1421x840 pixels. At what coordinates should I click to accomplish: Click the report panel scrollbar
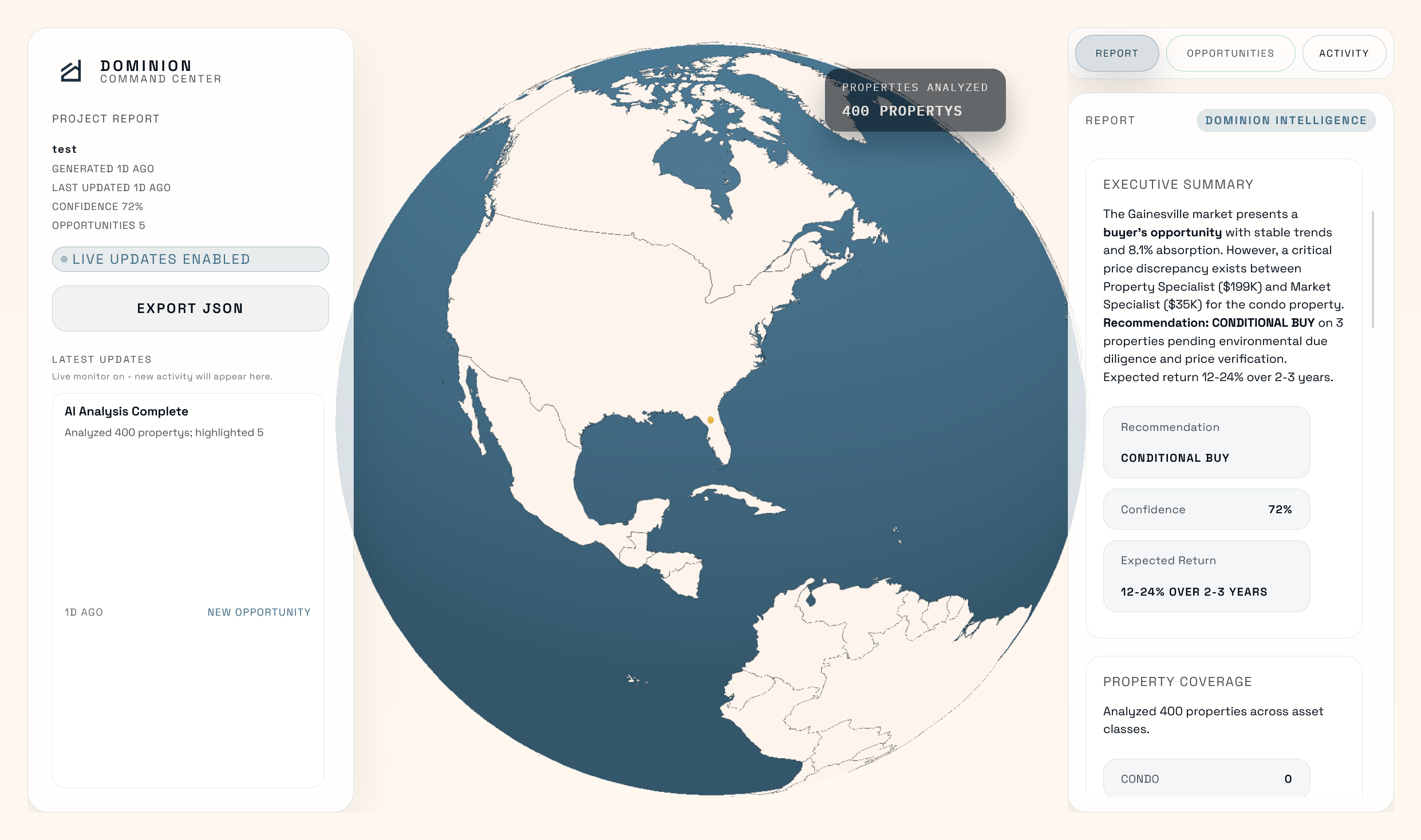1373,270
